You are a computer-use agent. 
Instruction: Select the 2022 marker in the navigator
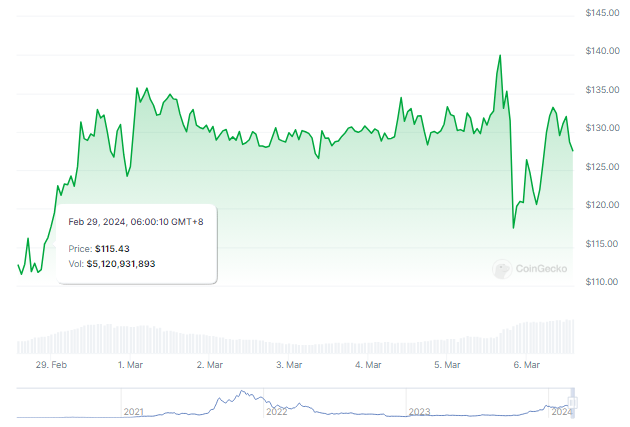point(277,411)
